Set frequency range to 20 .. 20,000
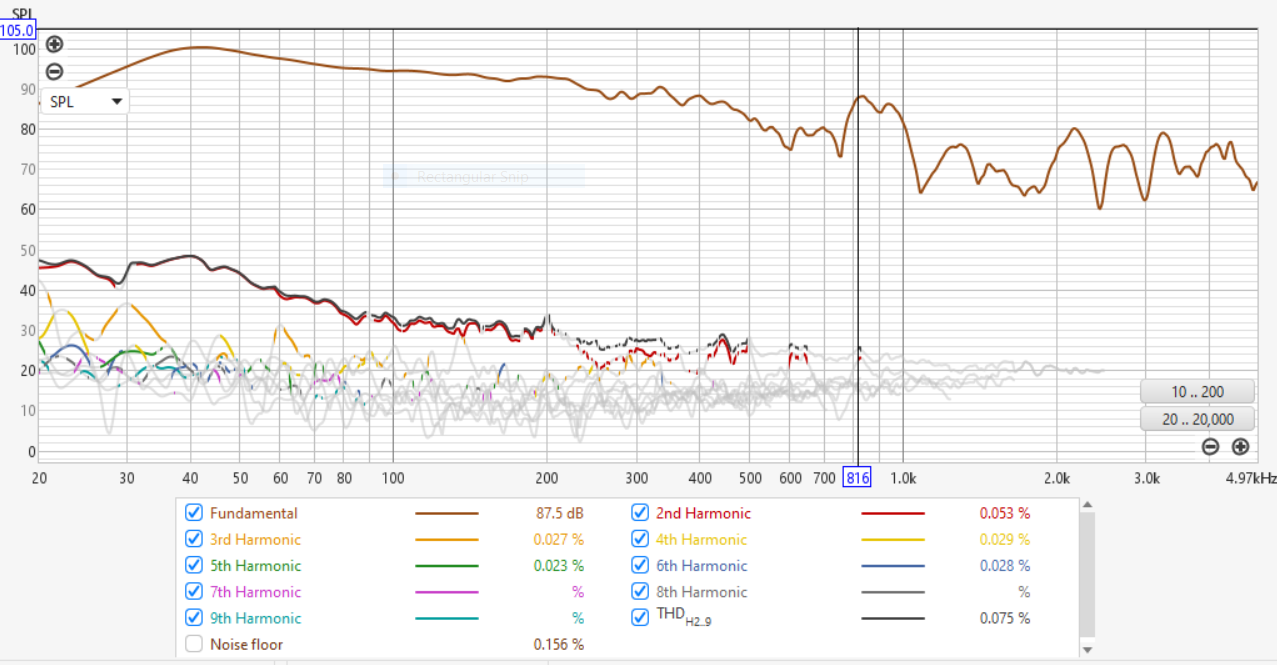The height and width of the screenshot is (665, 1277). pos(1197,419)
